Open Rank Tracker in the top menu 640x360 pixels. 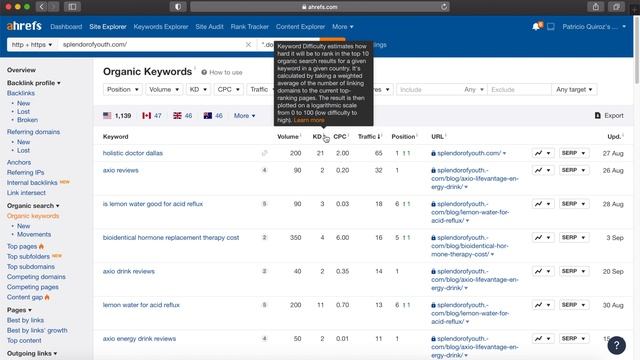point(249,27)
